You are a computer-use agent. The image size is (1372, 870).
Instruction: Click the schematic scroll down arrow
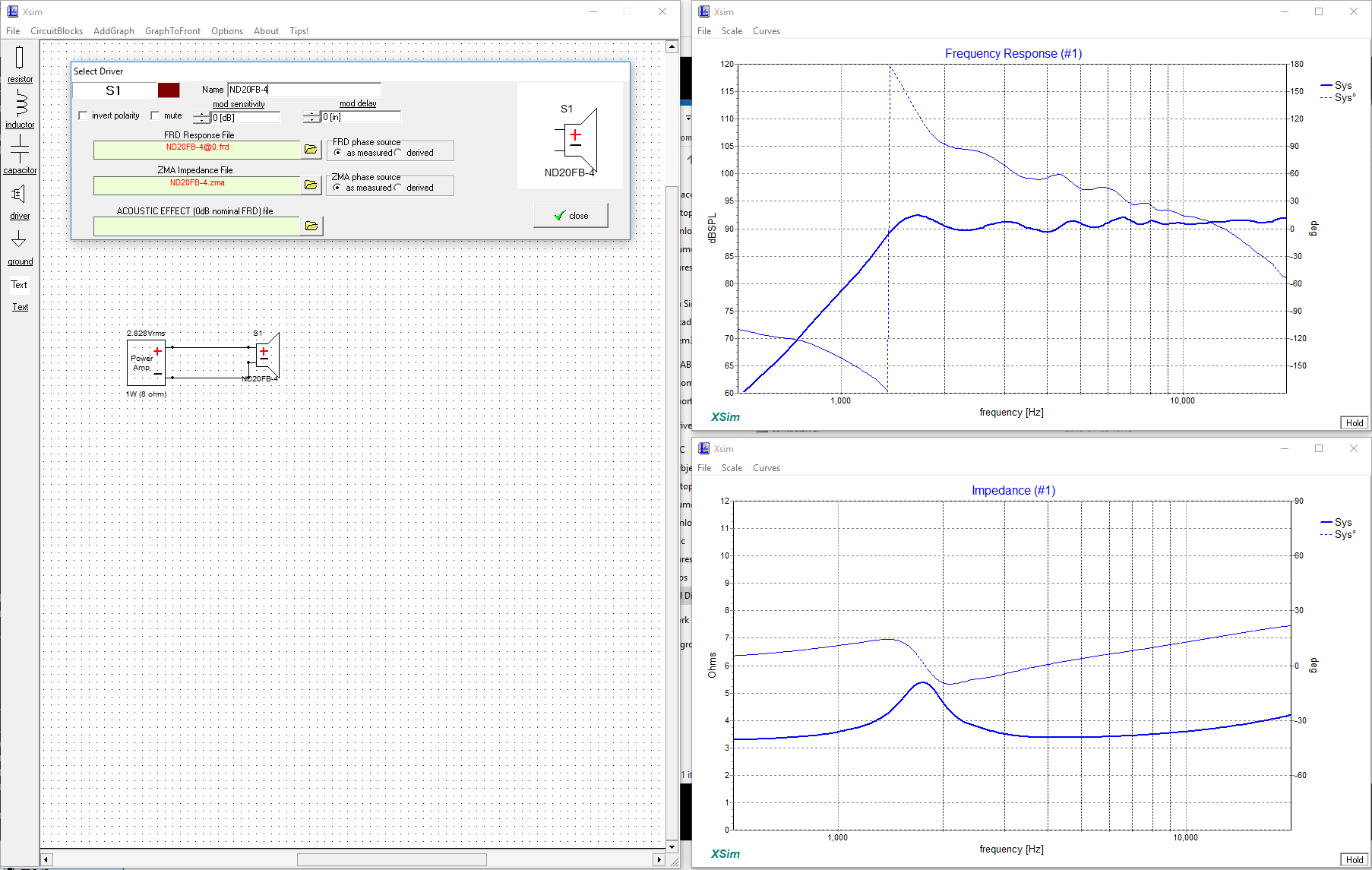tap(672, 846)
